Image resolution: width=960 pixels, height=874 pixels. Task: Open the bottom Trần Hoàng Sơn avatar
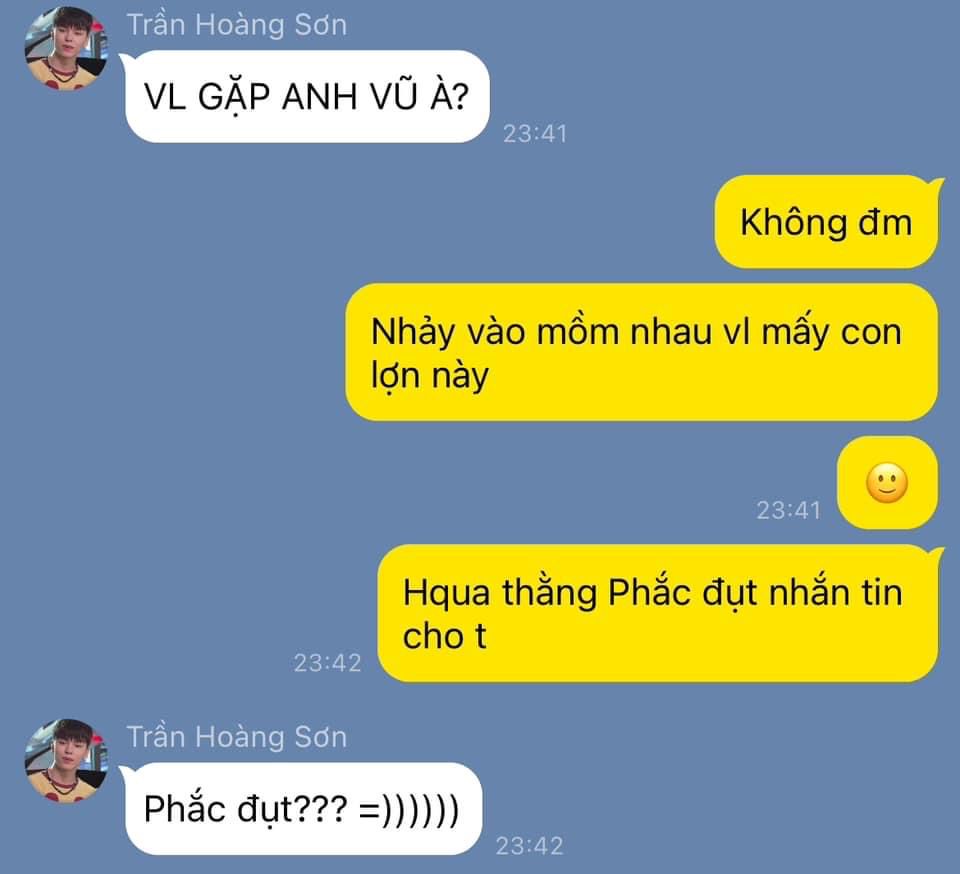point(66,760)
